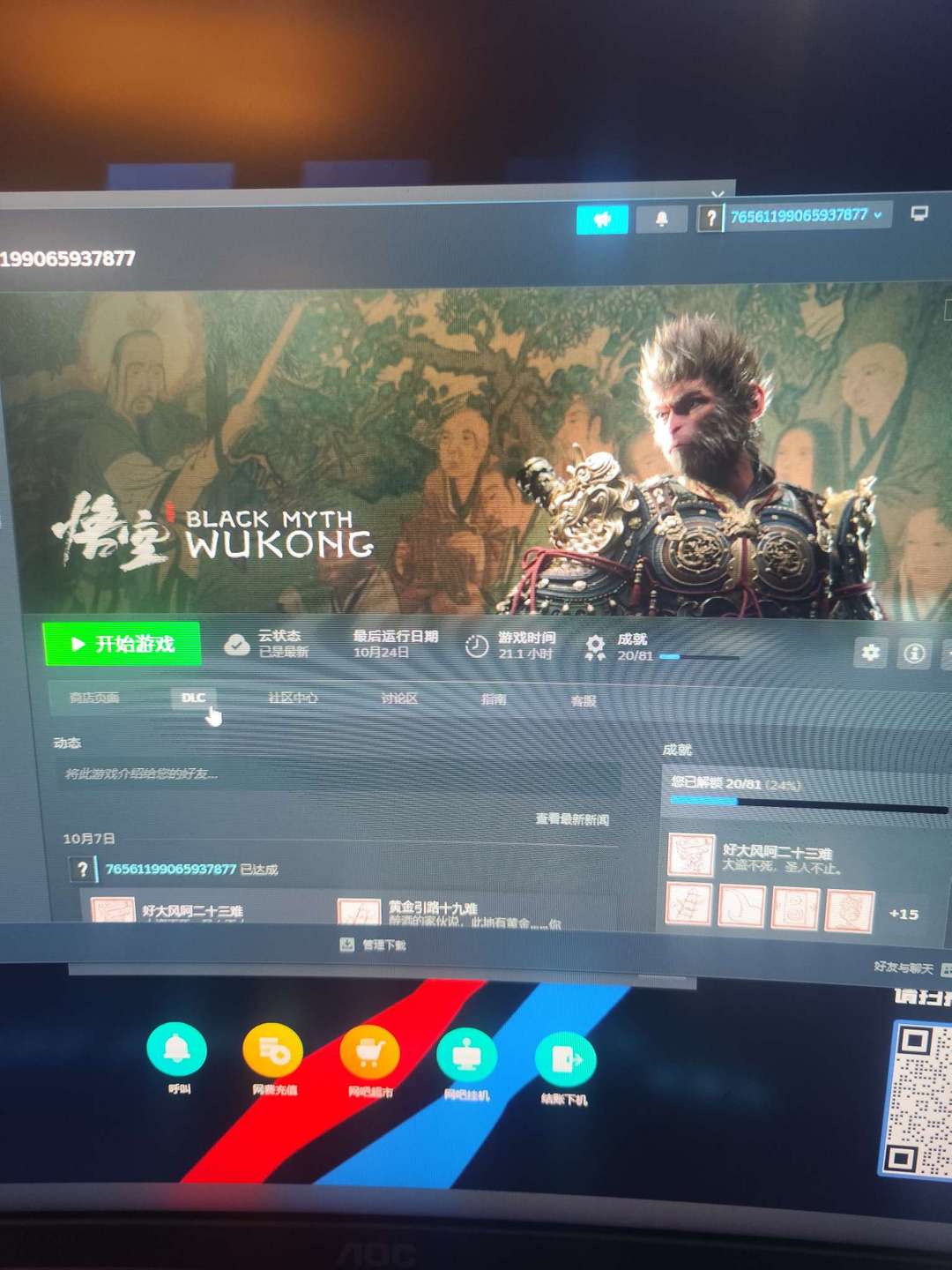The height and width of the screenshot is (1270, 952).
Task: Select the DLC tab
Action: [x=193, y=698]
